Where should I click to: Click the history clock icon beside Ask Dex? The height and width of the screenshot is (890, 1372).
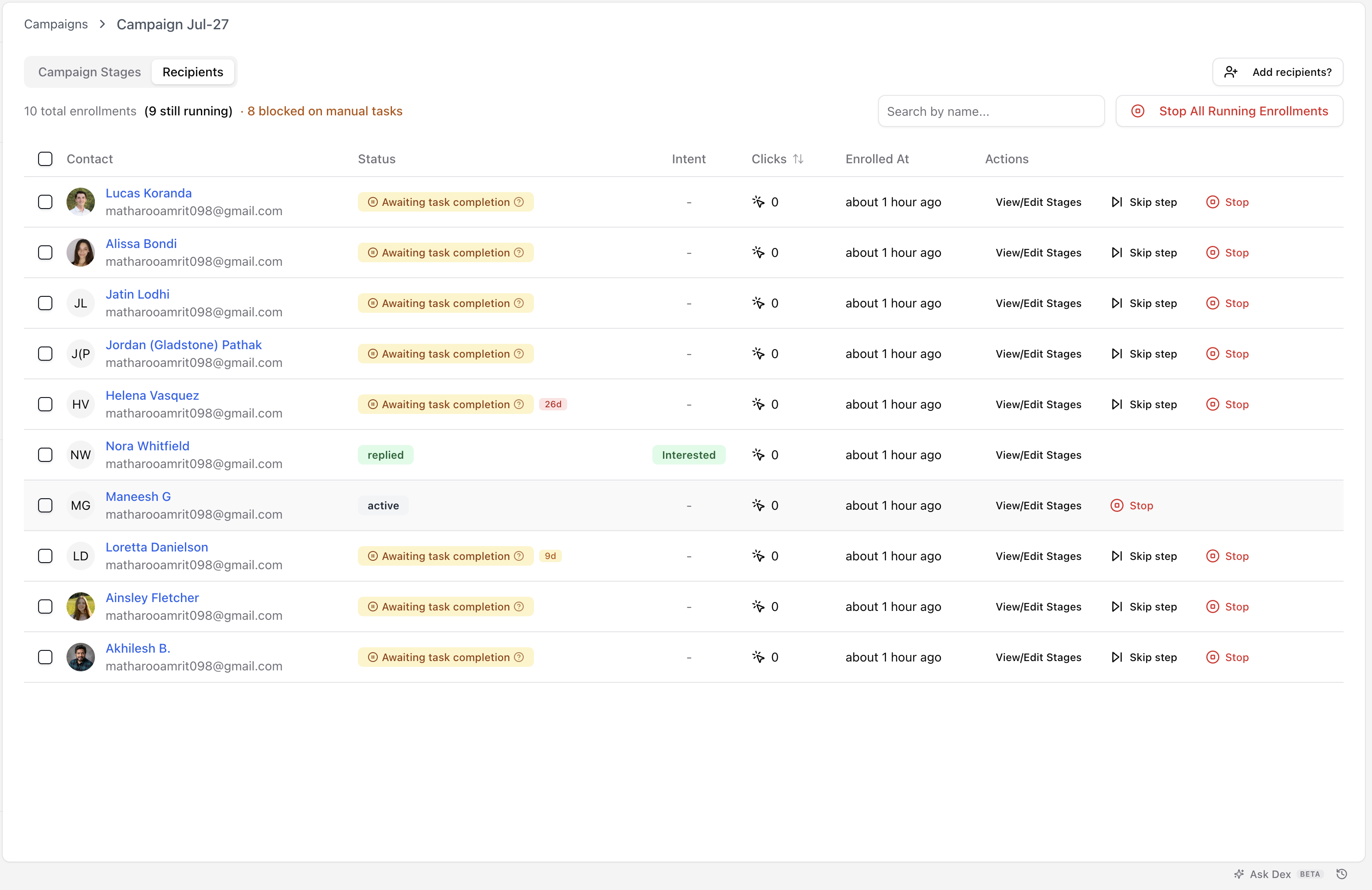[x=1342, y=874]
